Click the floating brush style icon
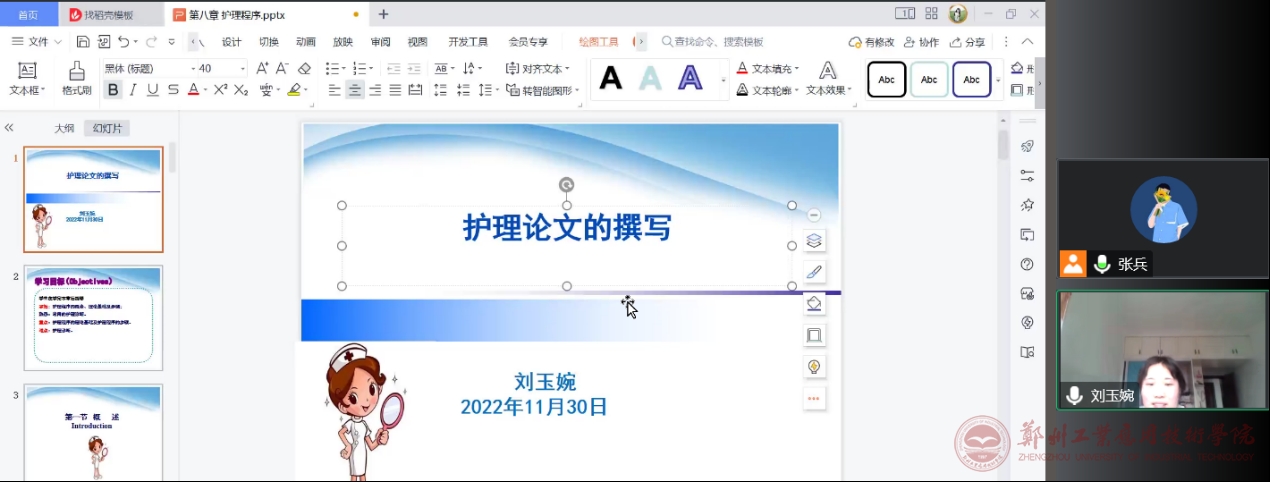 (814, 272)
